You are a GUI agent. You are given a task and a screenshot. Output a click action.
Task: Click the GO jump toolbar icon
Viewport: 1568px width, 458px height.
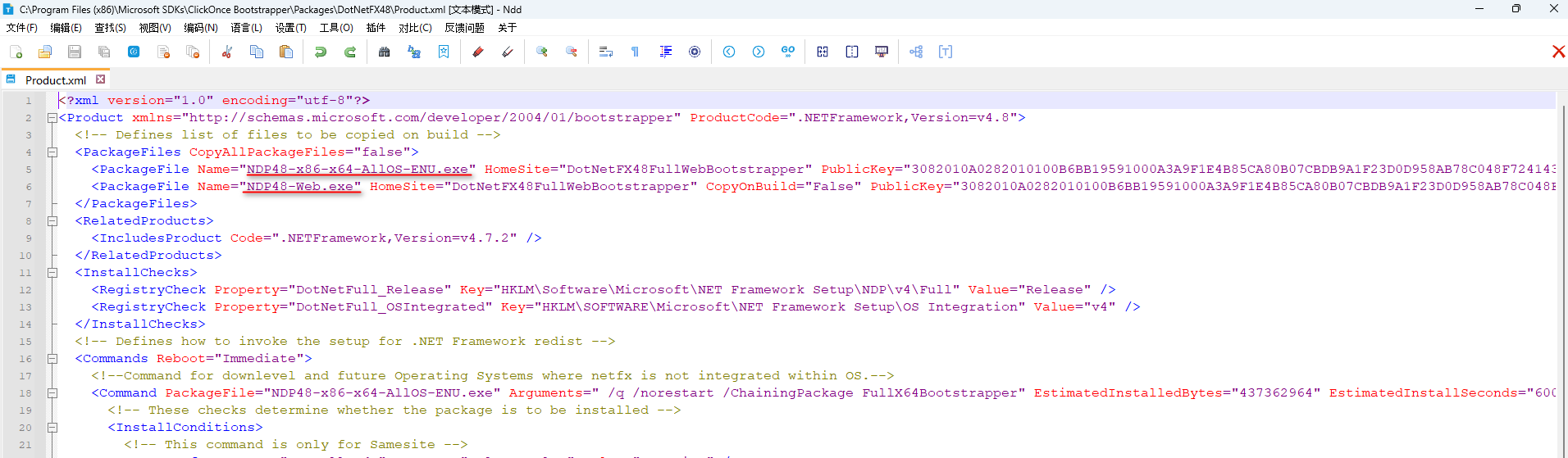coord(788,52)
